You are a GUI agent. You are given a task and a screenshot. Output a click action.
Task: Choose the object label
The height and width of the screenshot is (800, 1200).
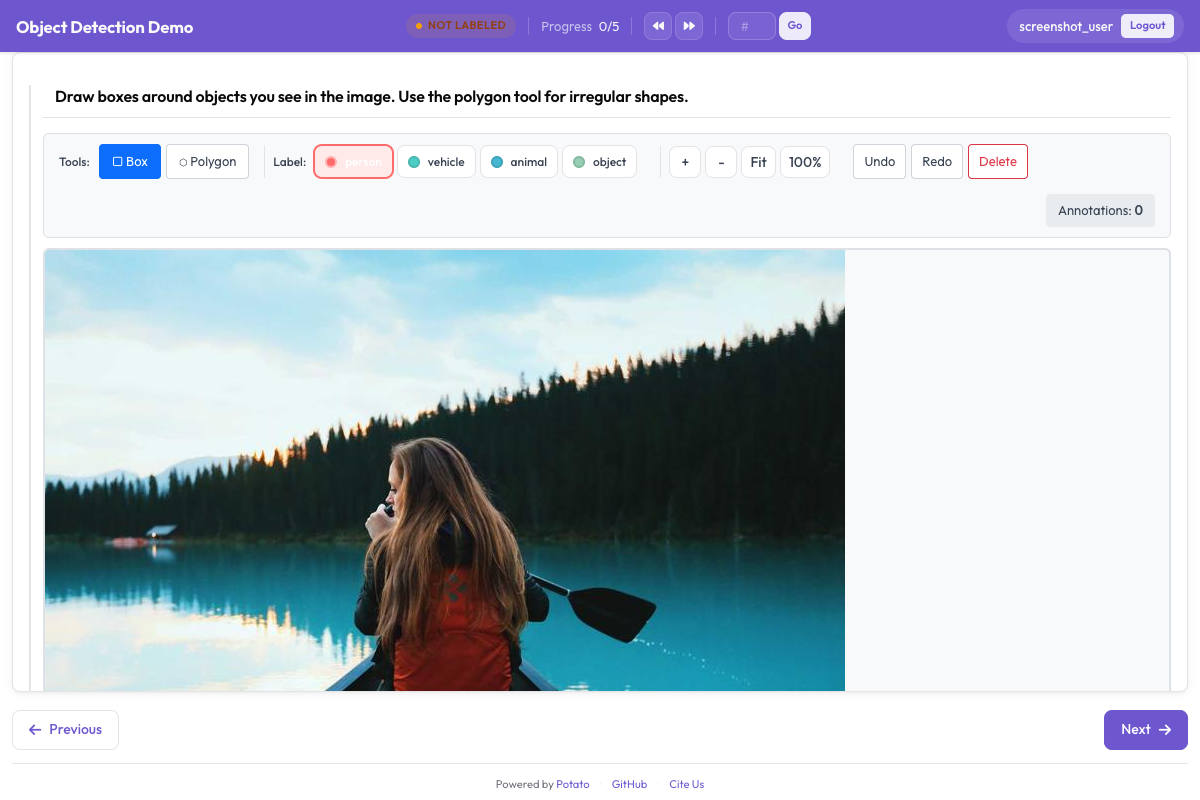[x=599, y=162]
